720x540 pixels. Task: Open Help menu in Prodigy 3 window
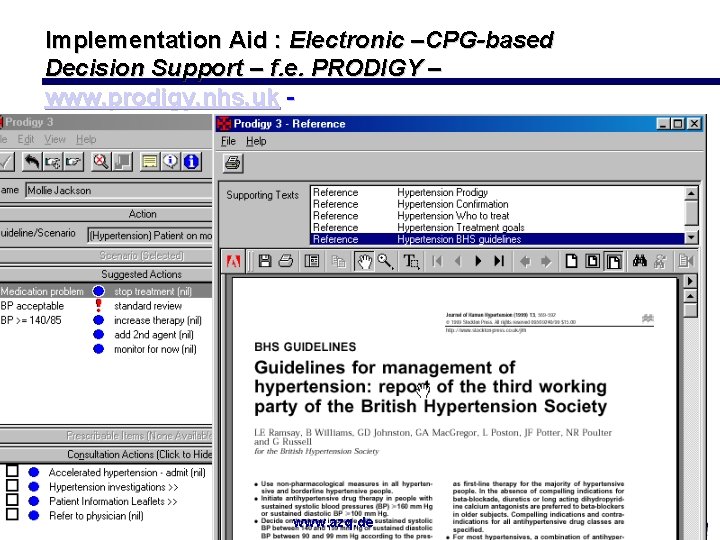tap(86, 139)
